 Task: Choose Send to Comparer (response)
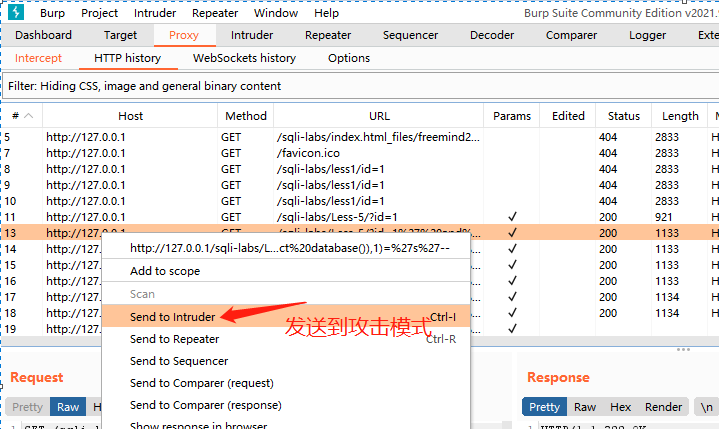pyautogui.click(x=286, y=405)
